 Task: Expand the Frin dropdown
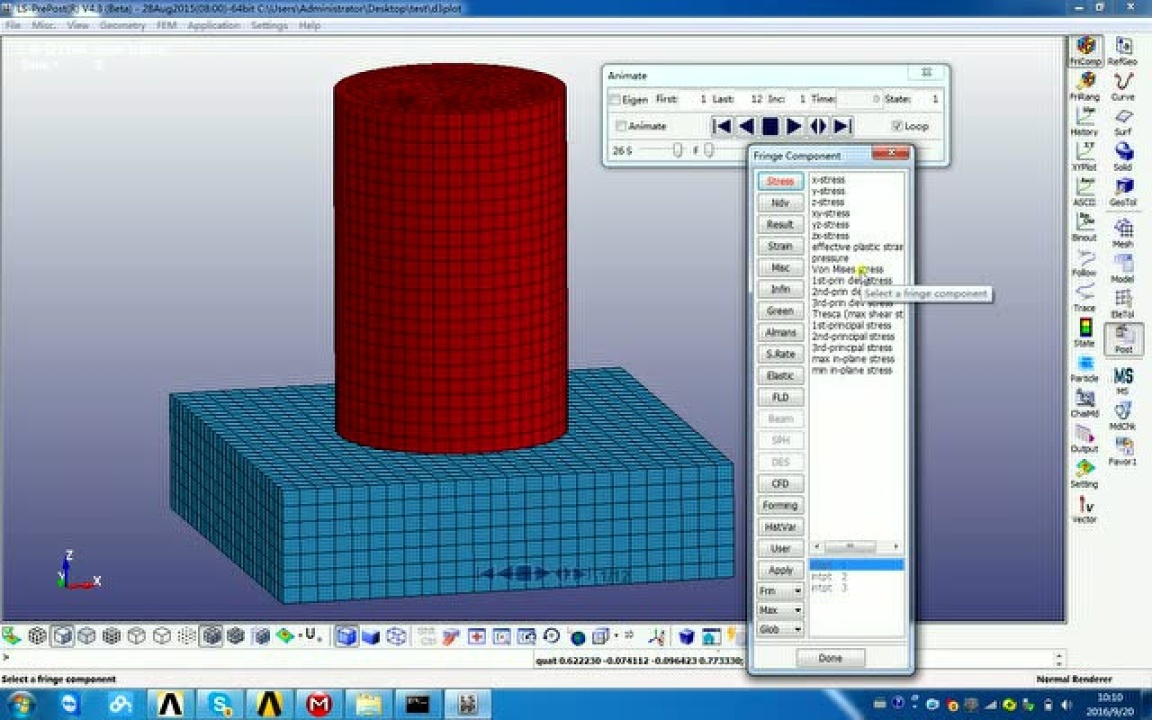(x=780, y=591)
